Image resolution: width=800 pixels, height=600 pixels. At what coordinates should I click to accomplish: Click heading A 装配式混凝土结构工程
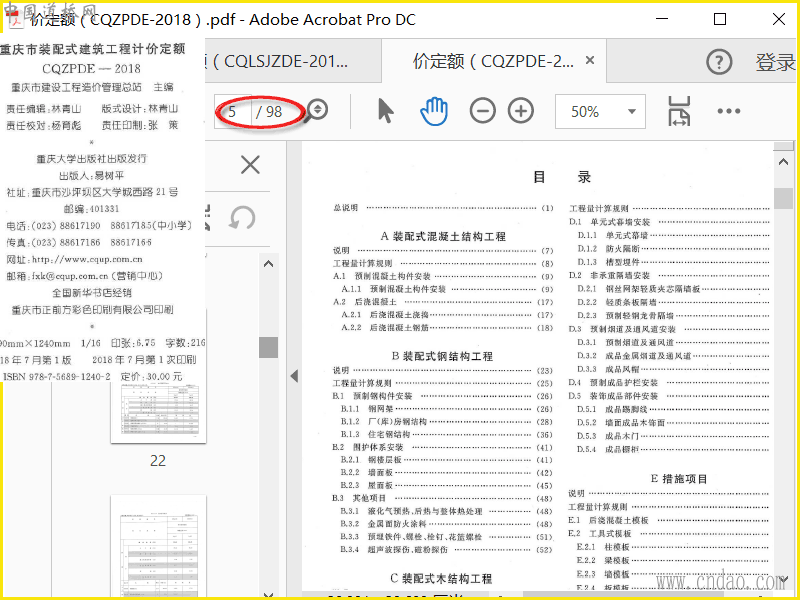tap(443, 236)
